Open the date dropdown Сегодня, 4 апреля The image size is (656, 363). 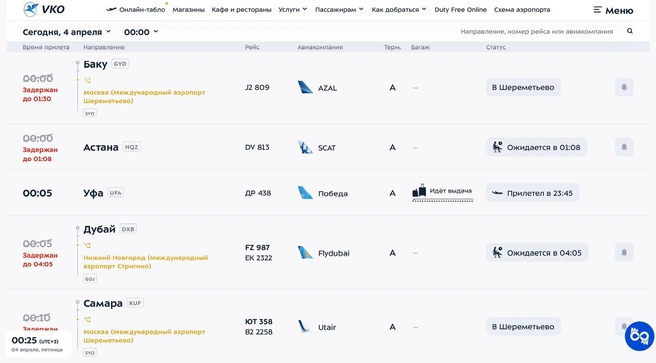[67, 32]
